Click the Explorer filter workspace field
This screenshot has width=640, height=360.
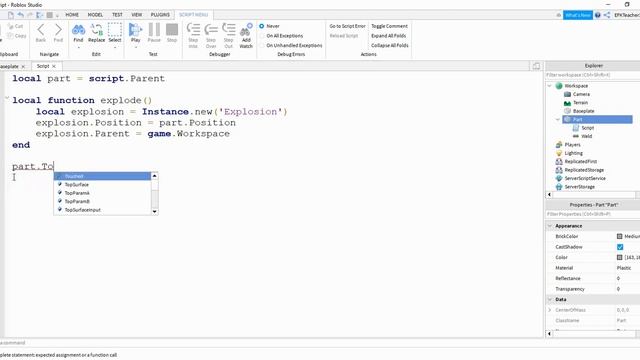593,75
